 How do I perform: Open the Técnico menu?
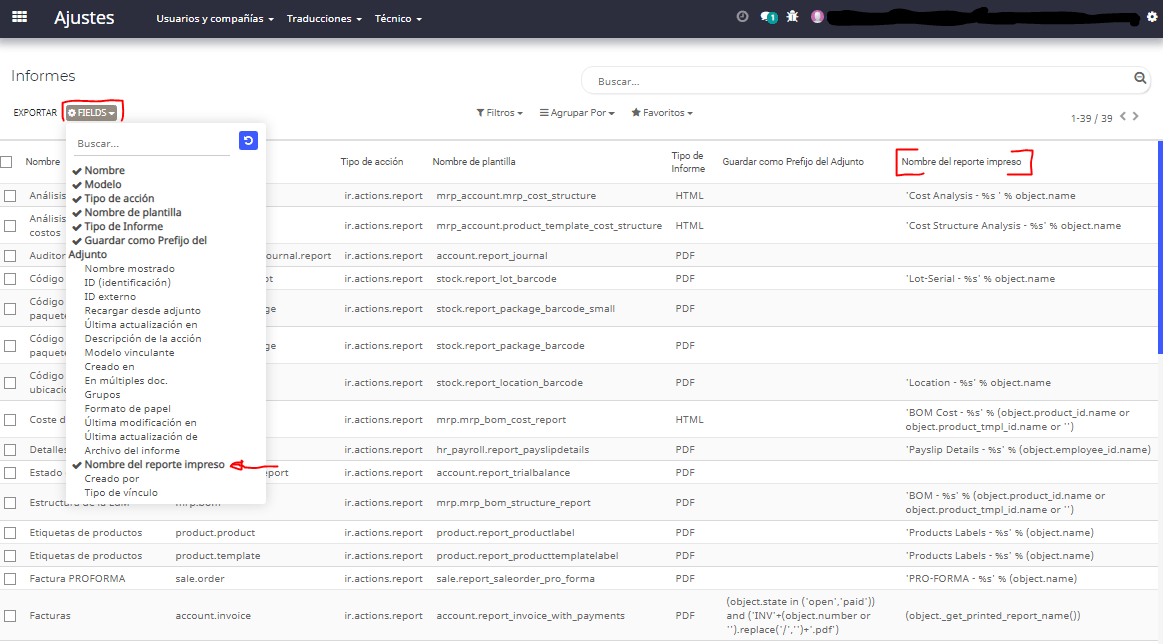[398, 19]
